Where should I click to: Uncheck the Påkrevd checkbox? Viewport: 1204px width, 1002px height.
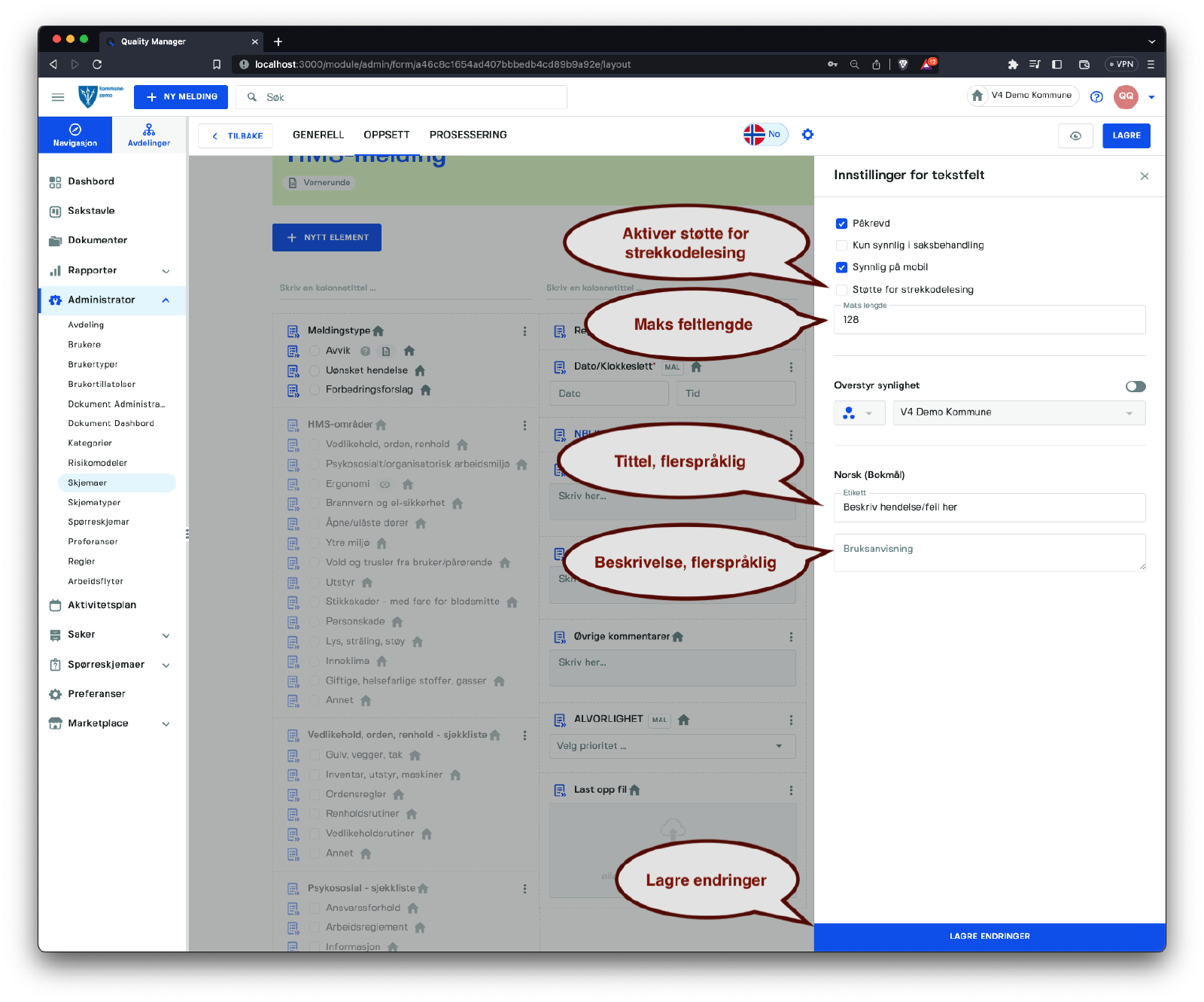tap(841, 224)
